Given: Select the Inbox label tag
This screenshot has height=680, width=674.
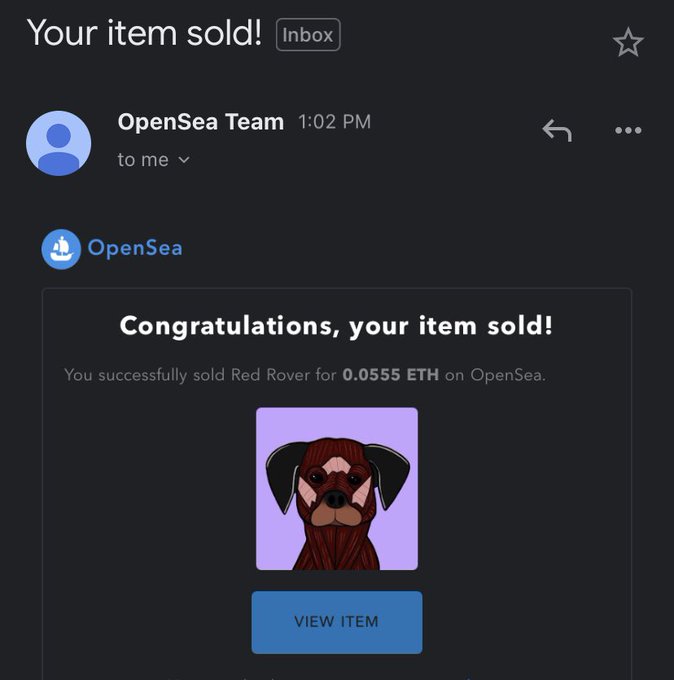Looking at the screenshot, I should (x=308, y=35).
